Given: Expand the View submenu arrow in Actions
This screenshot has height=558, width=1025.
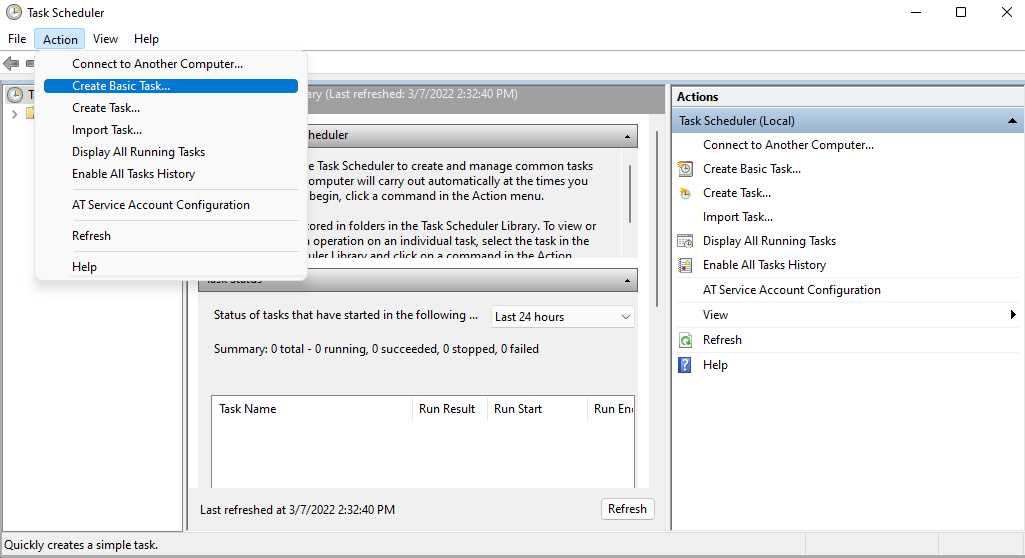Looking at the screenshot, I should [x=1013, y=315].
